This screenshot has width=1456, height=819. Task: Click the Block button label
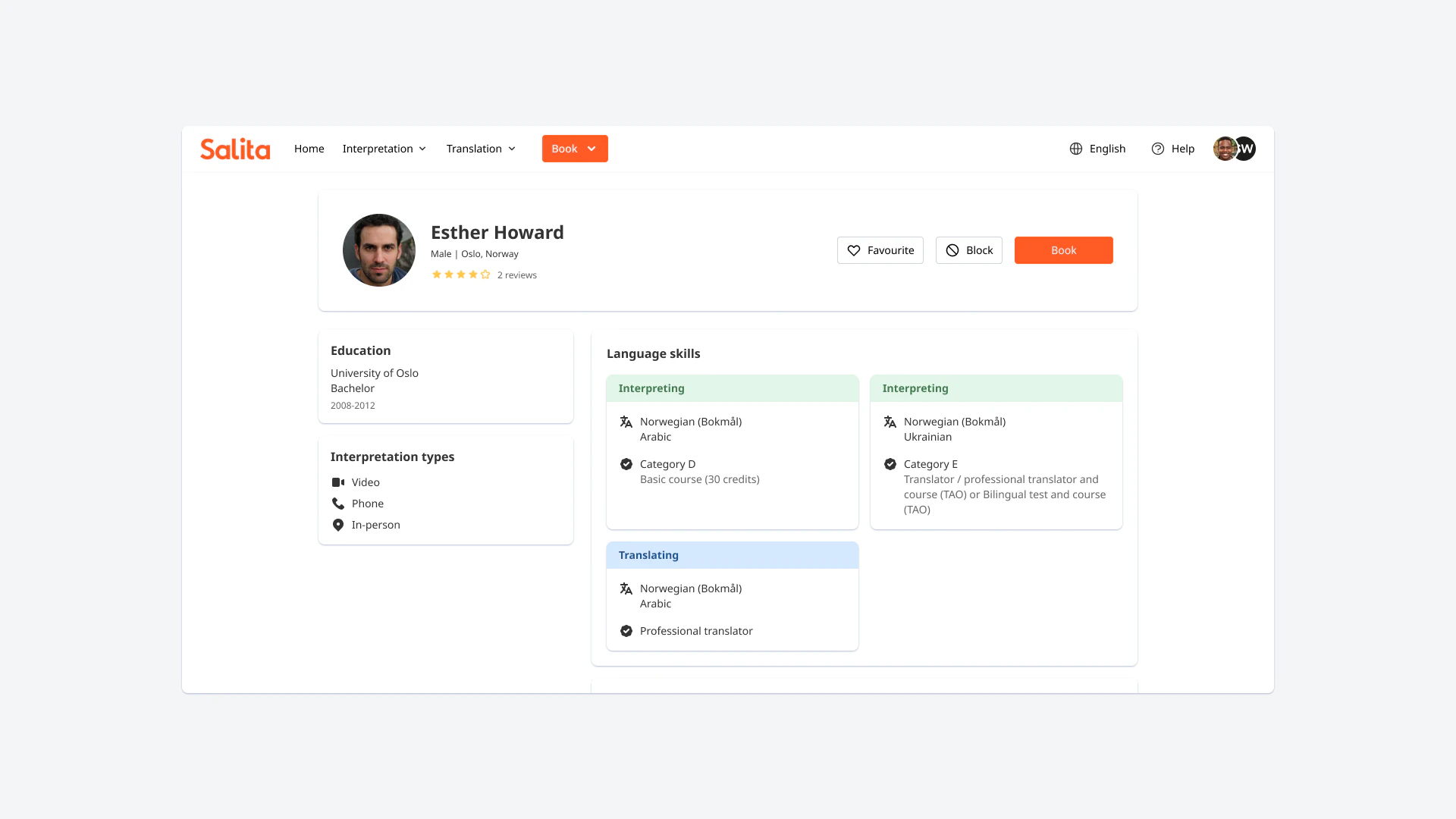point(980,250)
